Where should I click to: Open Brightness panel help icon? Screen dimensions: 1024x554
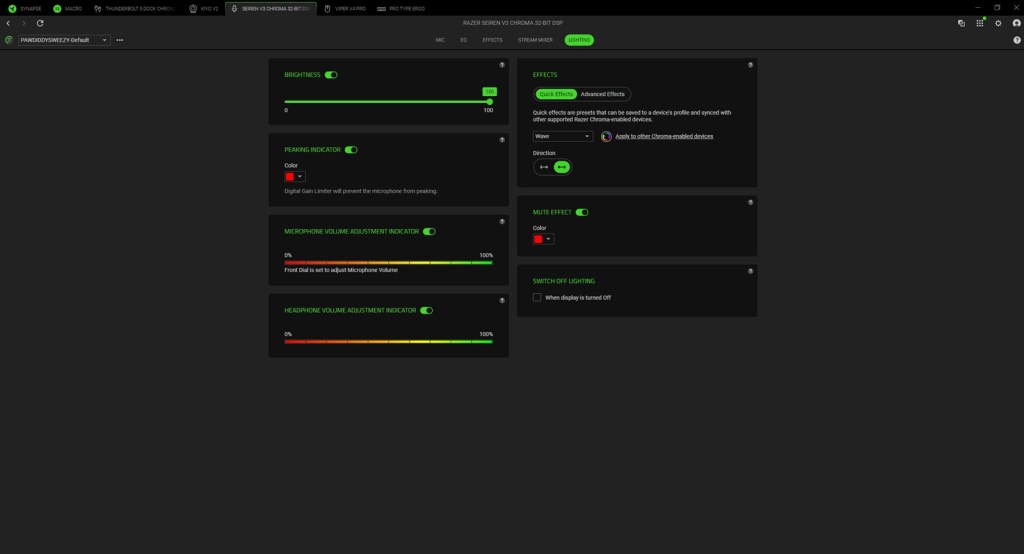[x=502, y=65]
